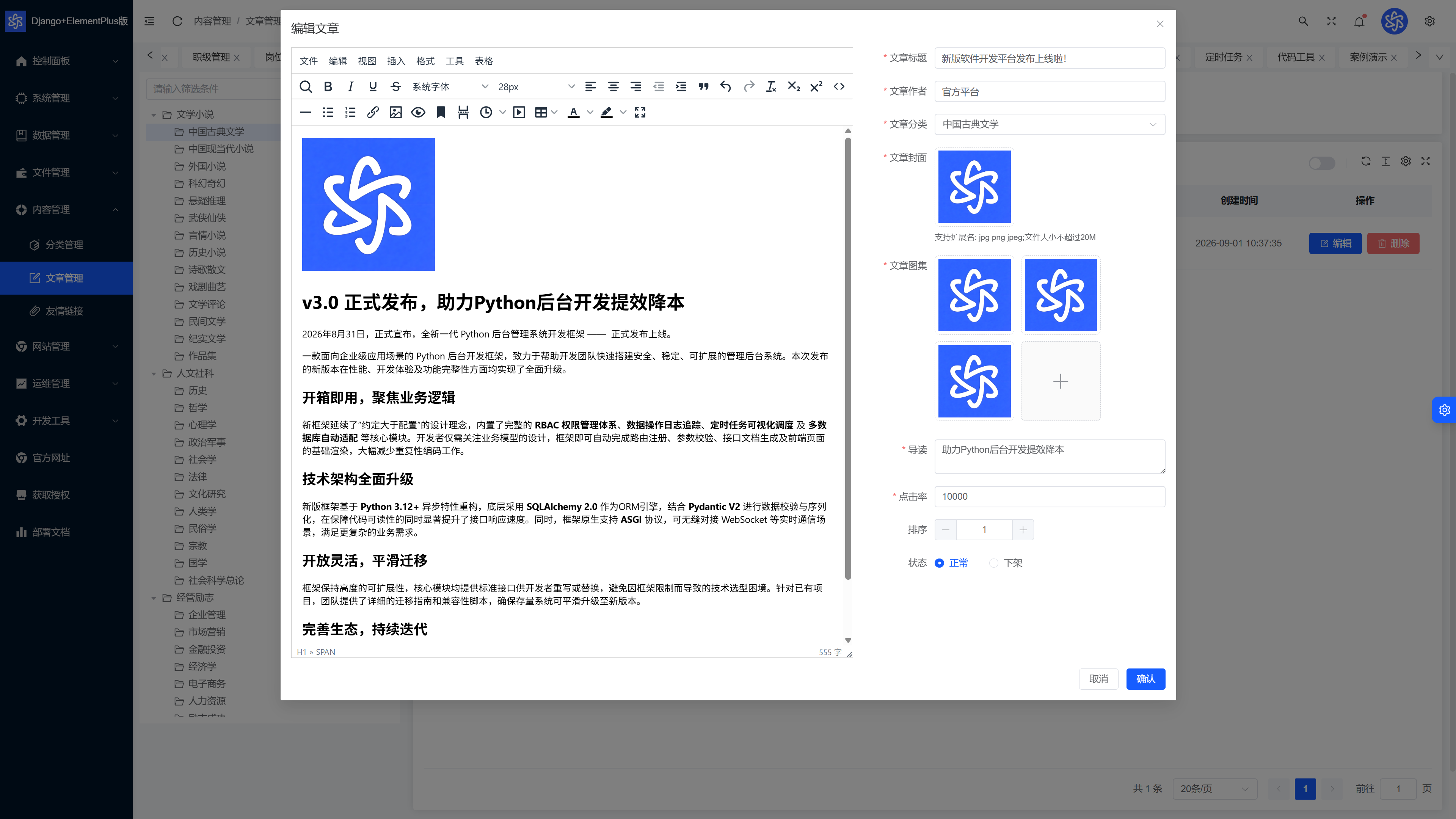Increase 排序 value with plus
The width and height of the screenshot is (1456, 819).
click(x=1023, y=530)
